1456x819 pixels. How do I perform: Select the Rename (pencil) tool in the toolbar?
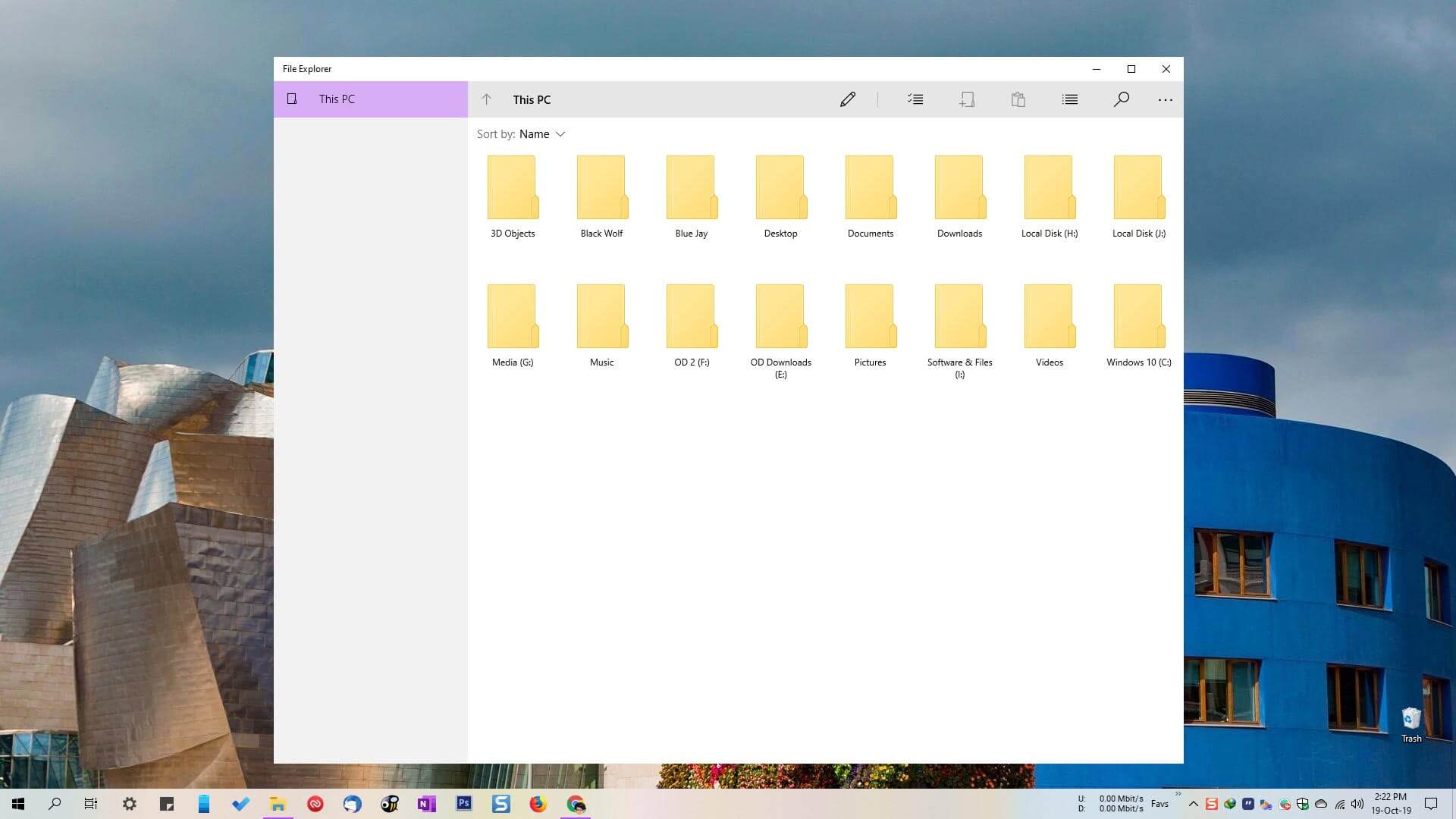(848, 99)
